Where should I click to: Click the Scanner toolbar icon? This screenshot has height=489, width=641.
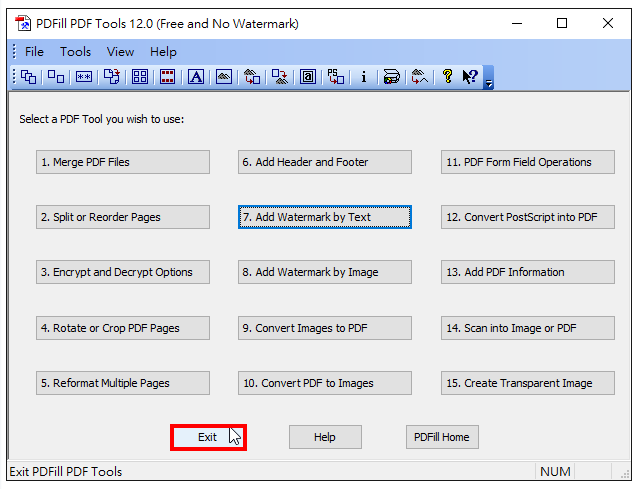391,76
